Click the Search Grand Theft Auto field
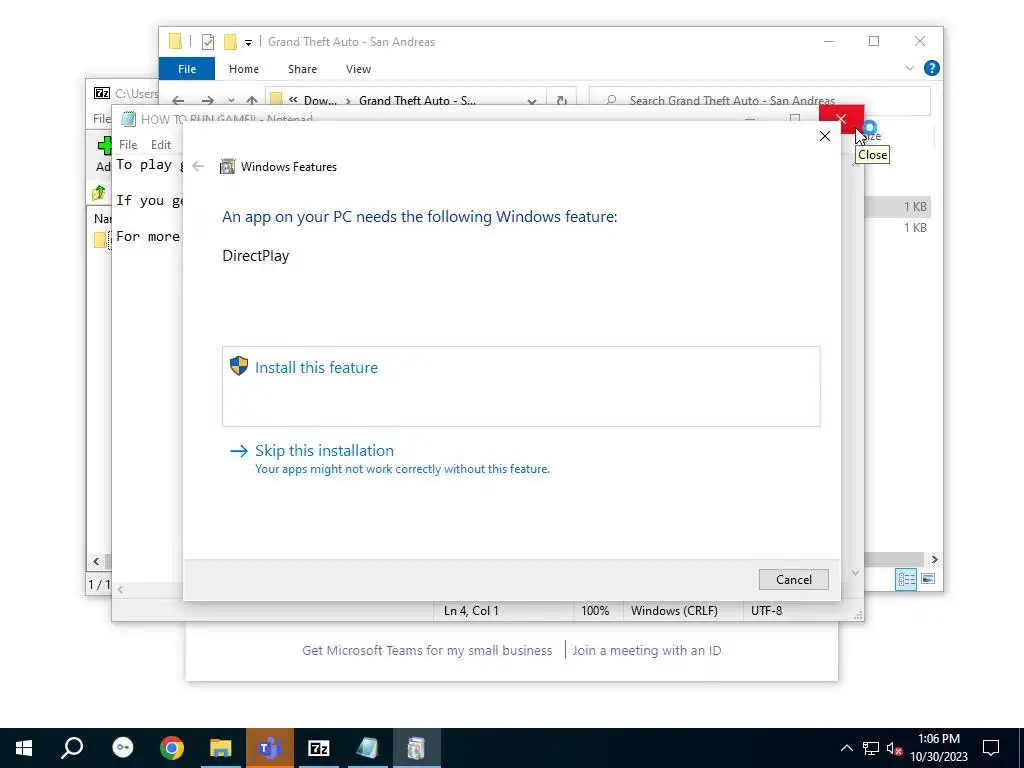This screenshot has height=768, width=1024. [759, 100]
